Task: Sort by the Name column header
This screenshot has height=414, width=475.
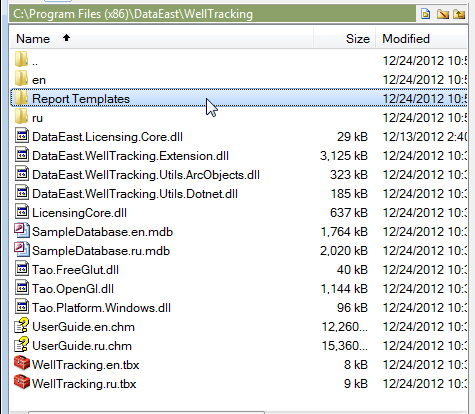Action: (161, 39)
